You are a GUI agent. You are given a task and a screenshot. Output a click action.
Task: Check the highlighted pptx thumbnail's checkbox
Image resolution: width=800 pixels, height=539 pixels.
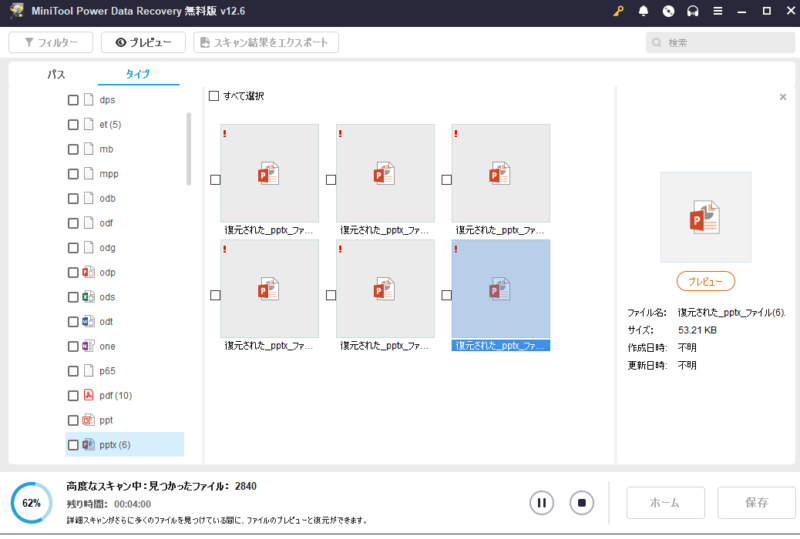[446, 295]
